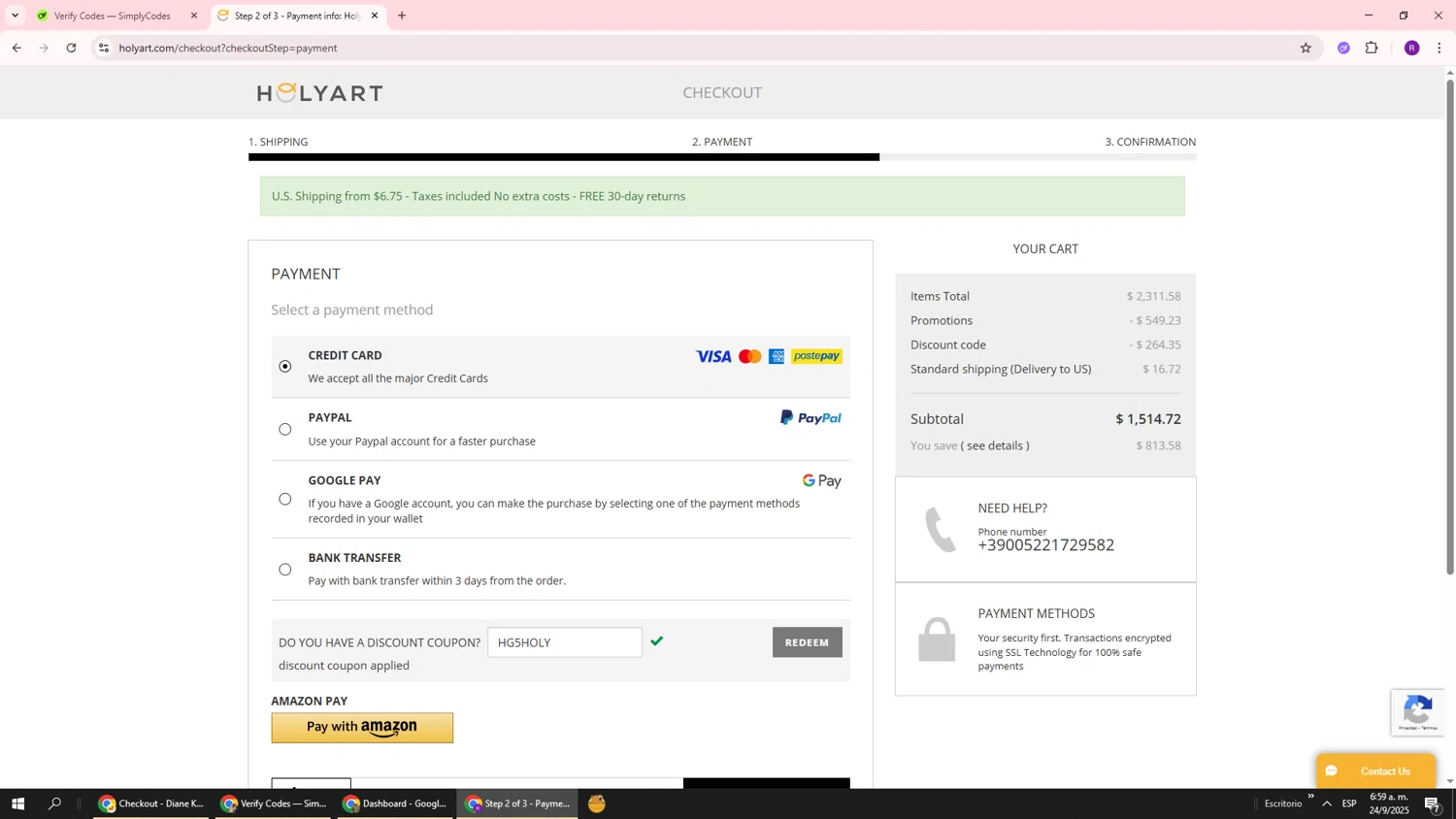
Task: Go to 3. Confirmation step
Action: (1150, 142)
